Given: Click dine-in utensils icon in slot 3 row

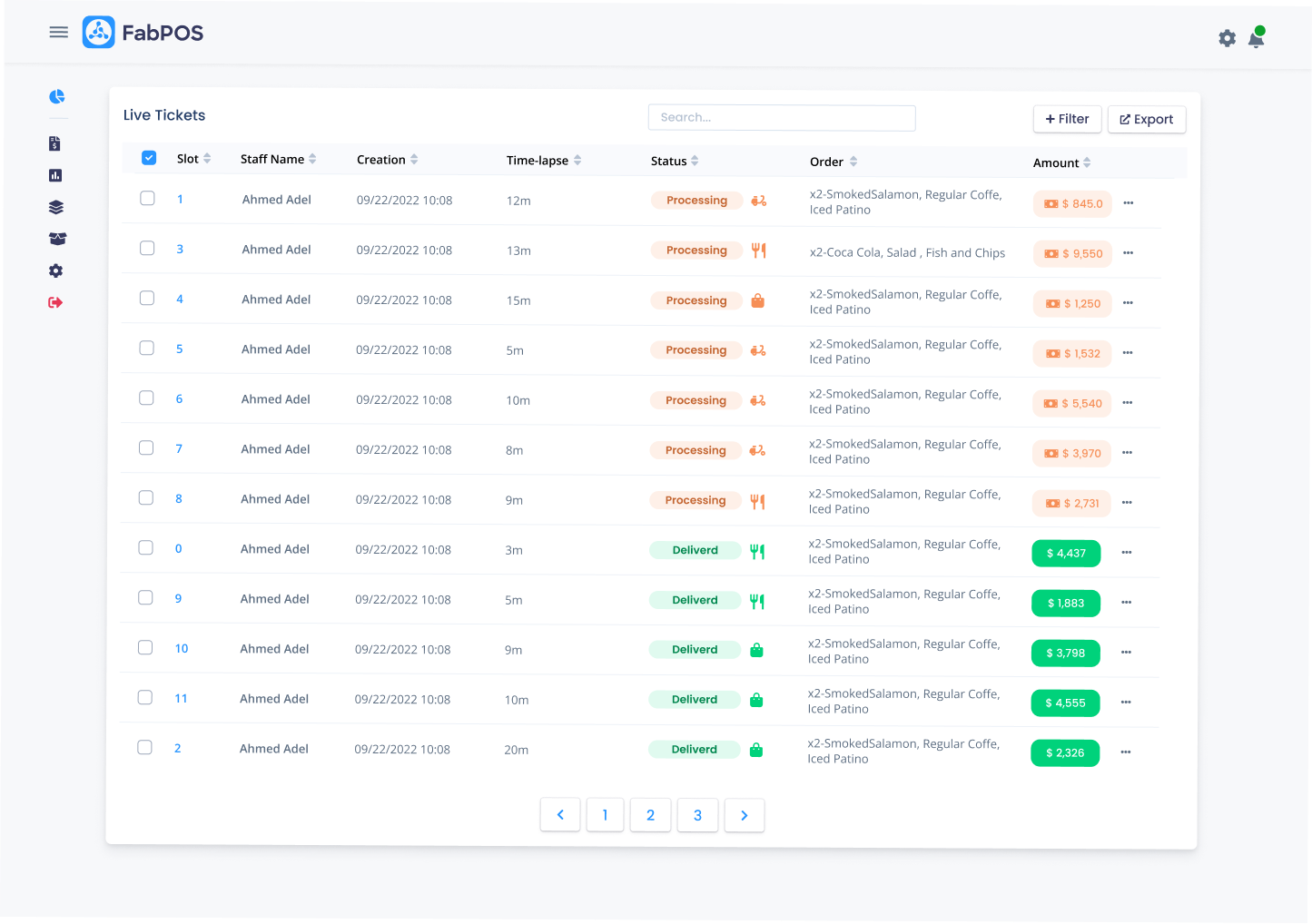Looking at the screenshot, I should tap(759, 251).
